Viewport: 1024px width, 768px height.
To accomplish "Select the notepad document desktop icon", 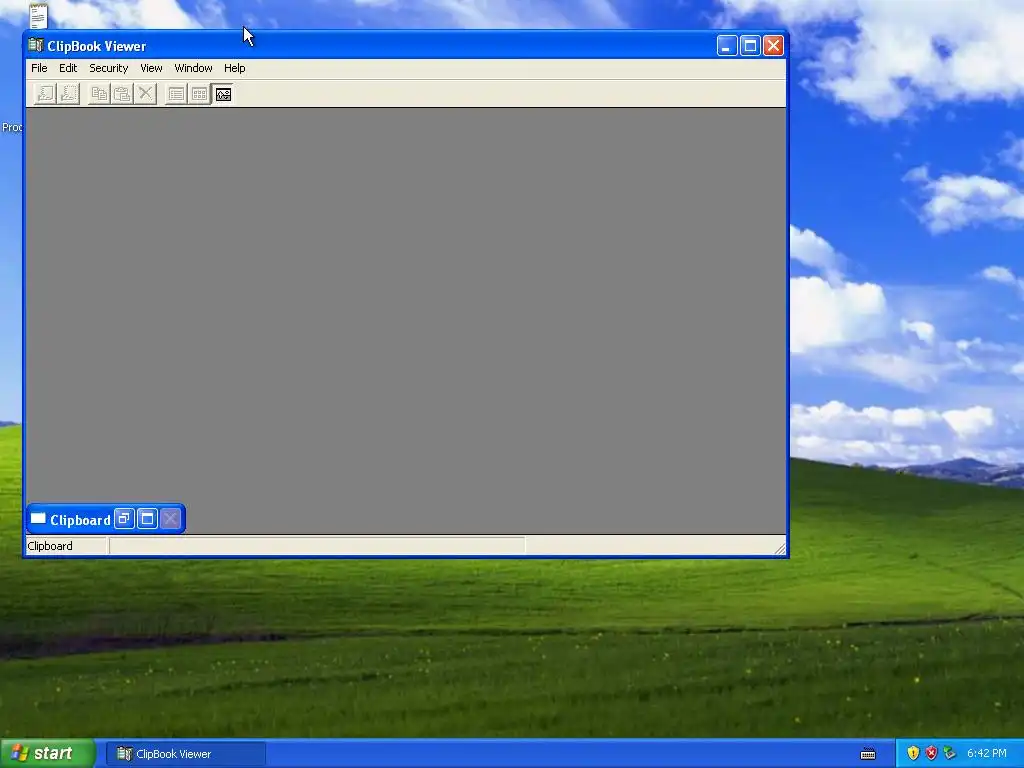I will pyautogui.click(x=39, y=16).
